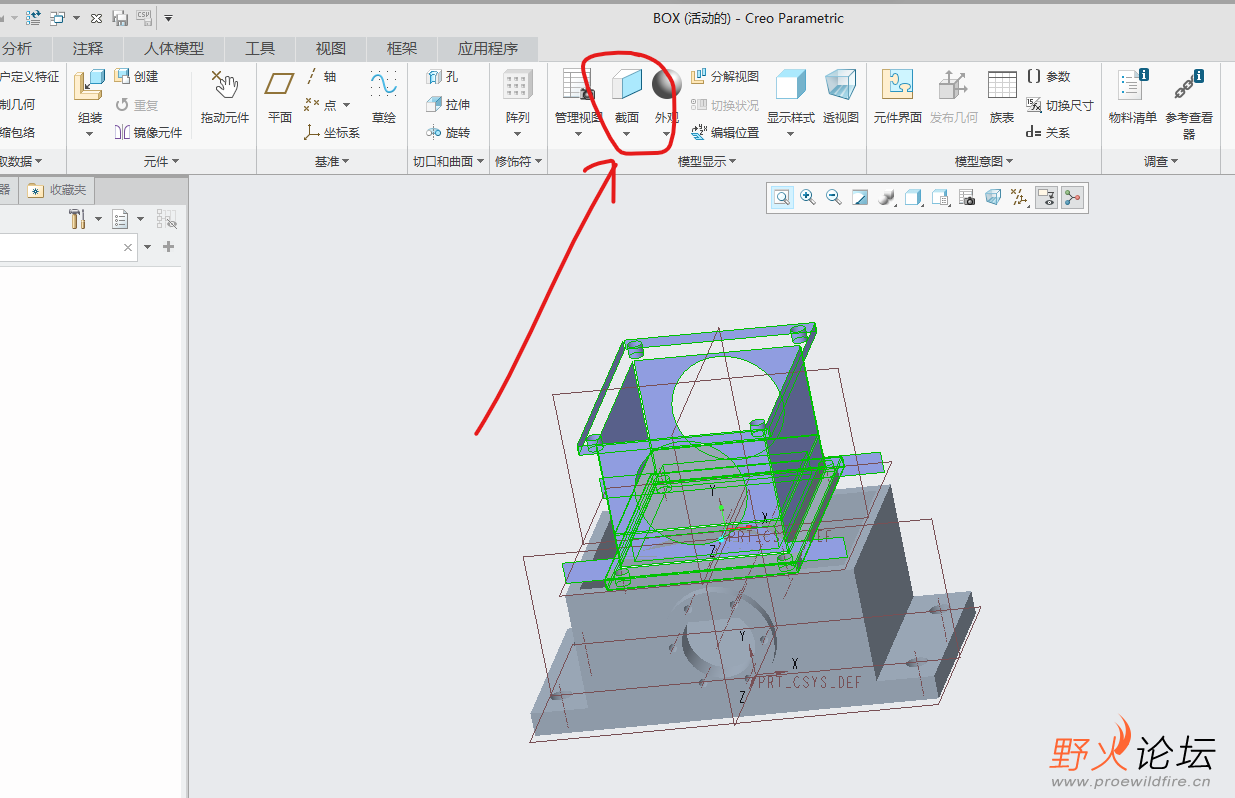Select the 旋转 (Revolve) tool
The image size is (1235, 798).
coord(447,132)
